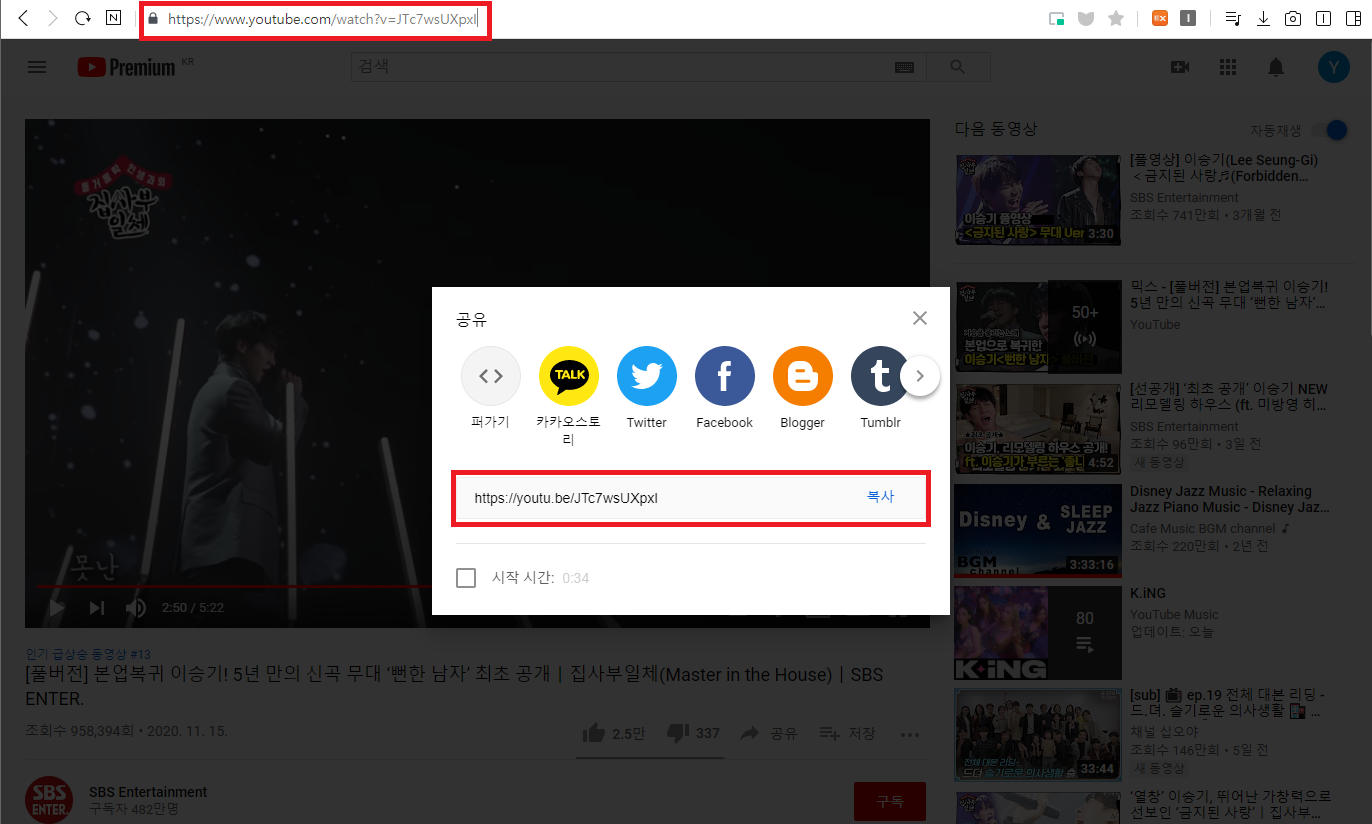Bookmark the page with the star icon
Screen dimensions: 1372x824
(1116, 18)
